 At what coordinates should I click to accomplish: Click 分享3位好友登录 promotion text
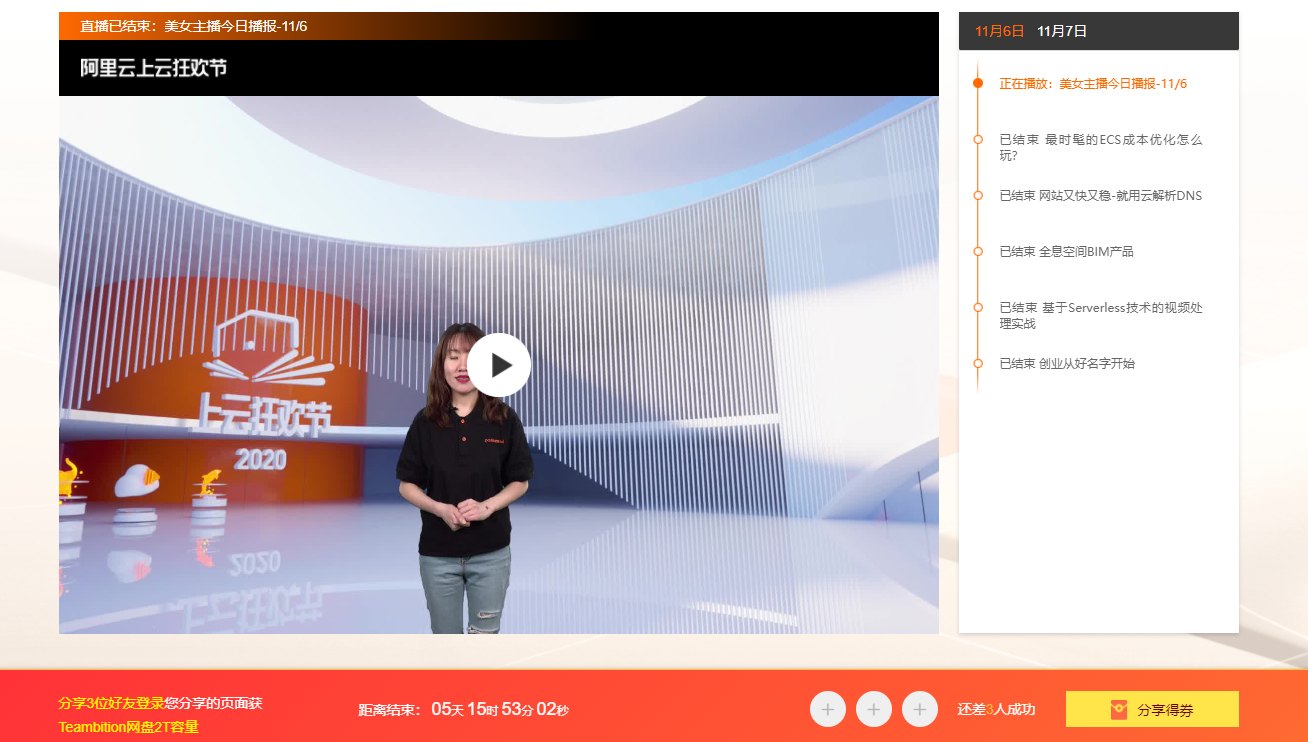[x=111, y=703]
